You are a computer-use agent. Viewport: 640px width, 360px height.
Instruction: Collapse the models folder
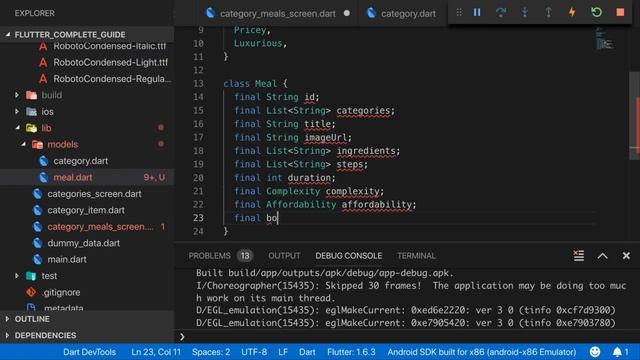point(23,144)
